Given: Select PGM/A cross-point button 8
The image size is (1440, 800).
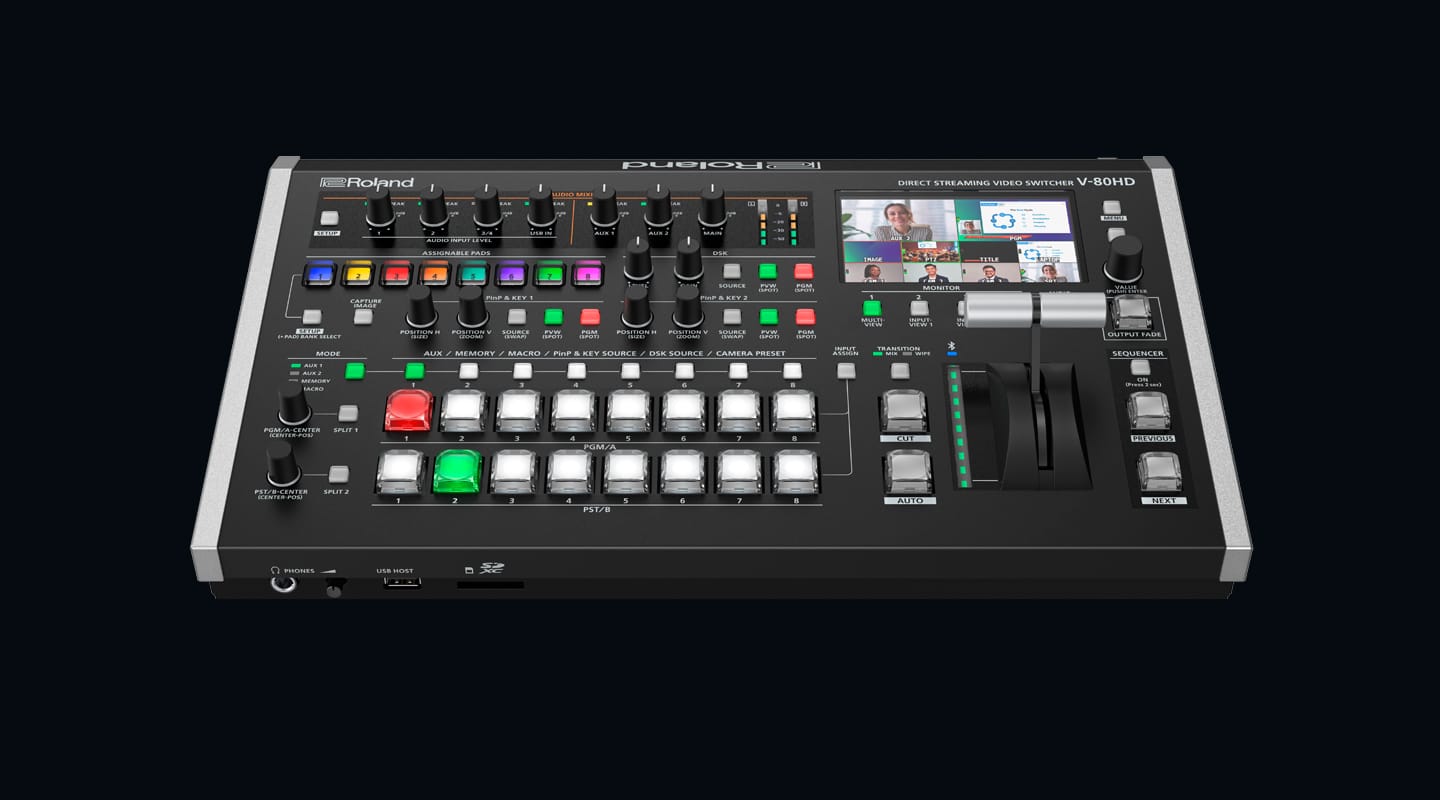Looking at the screenshot, I should [x=794, y=411].
